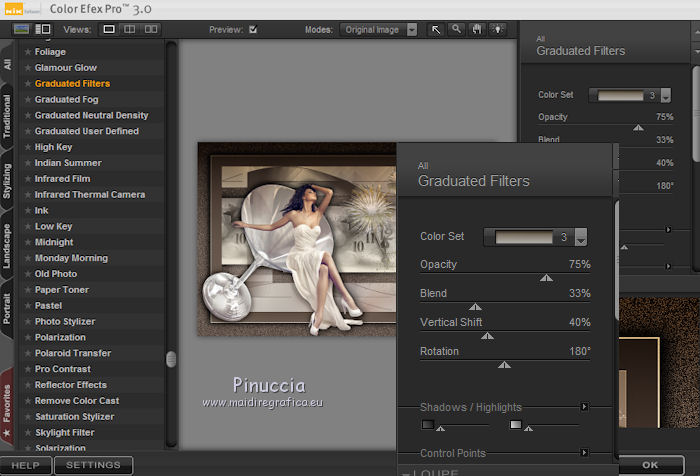The image size is (700, 476).
Task: Expand the Shadows / Highlights section
Action: 584,407
